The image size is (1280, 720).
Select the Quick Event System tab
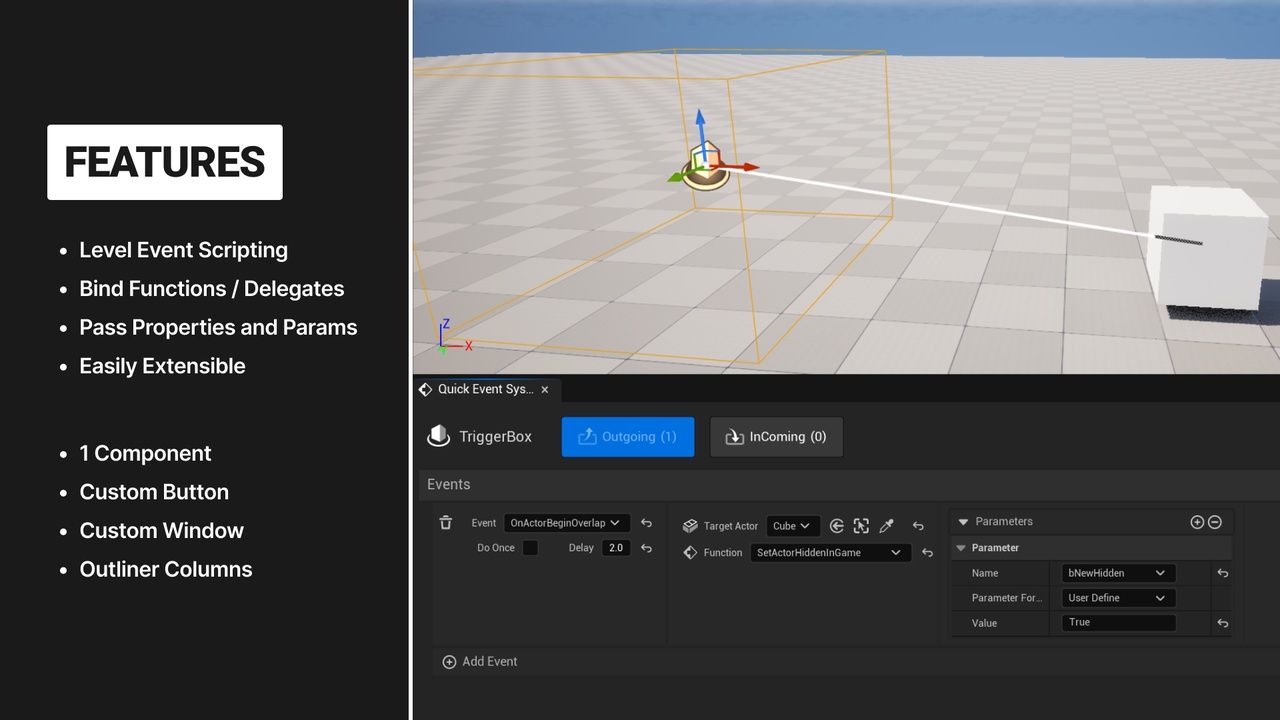[x=485, y=389]
